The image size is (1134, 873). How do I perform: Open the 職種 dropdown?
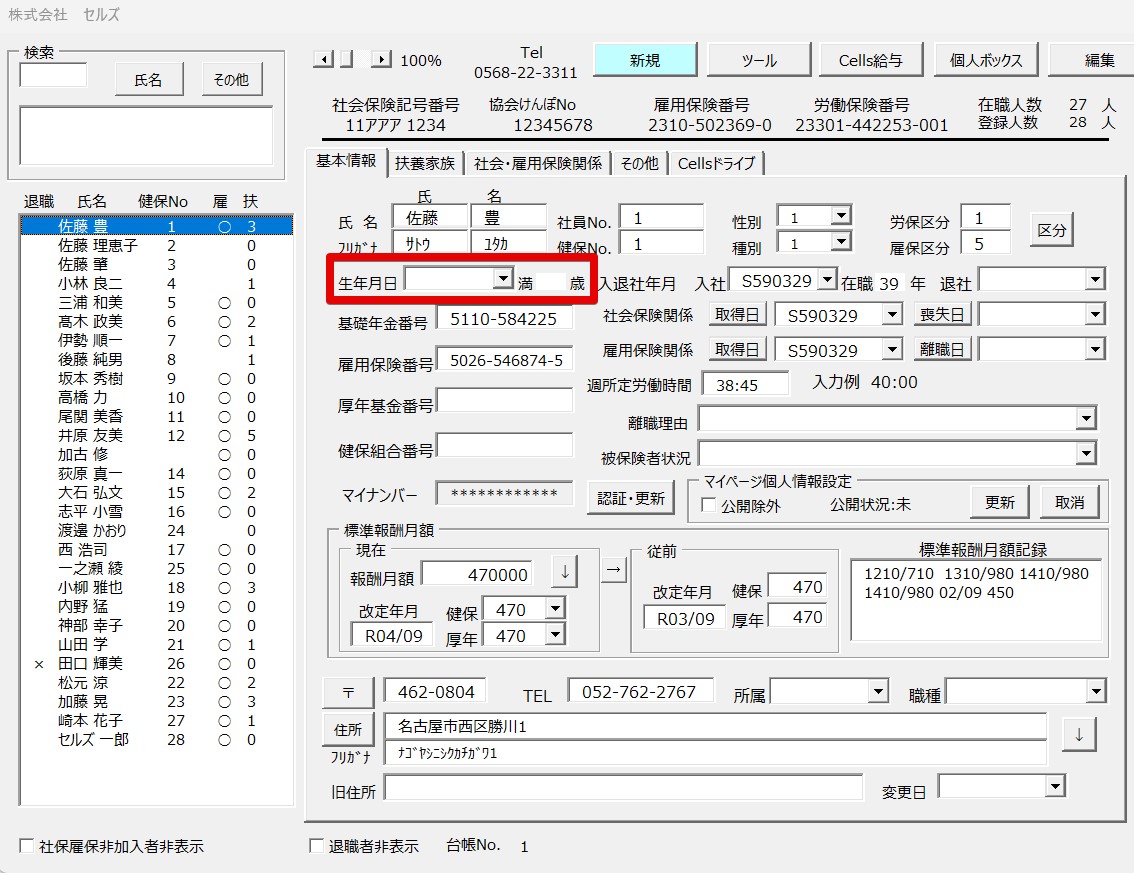[1096, 691]
